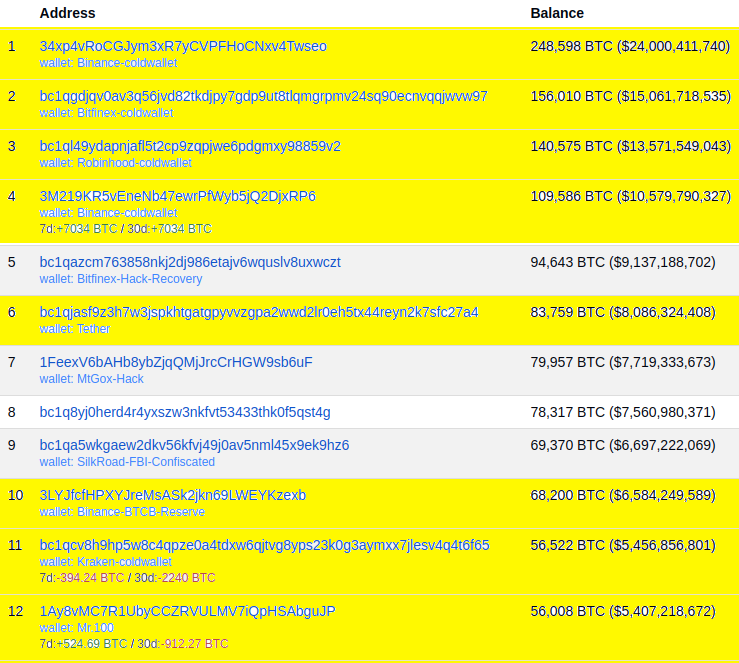This screenshot has width=739, height=663.
Task: Select balance 56,522 BTC ($5,456,856,801)
Action: 623,545
